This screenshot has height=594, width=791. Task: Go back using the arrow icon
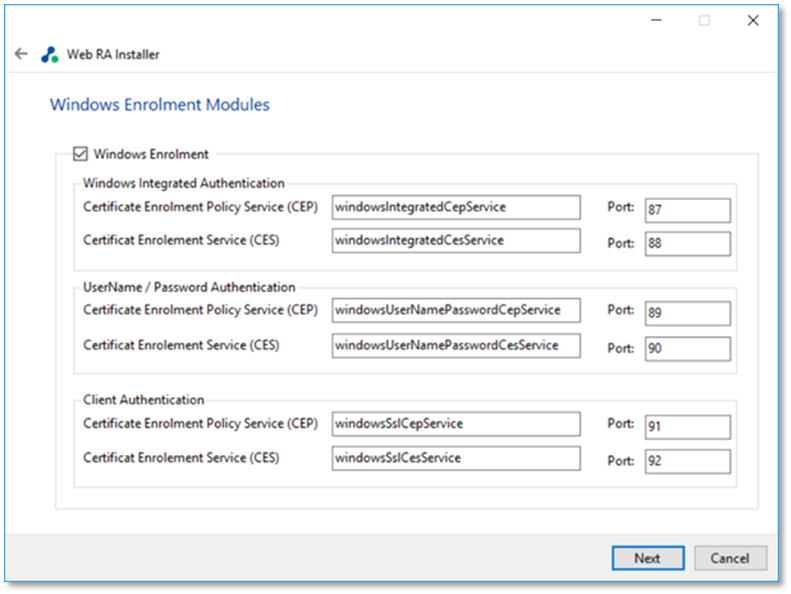21,53
